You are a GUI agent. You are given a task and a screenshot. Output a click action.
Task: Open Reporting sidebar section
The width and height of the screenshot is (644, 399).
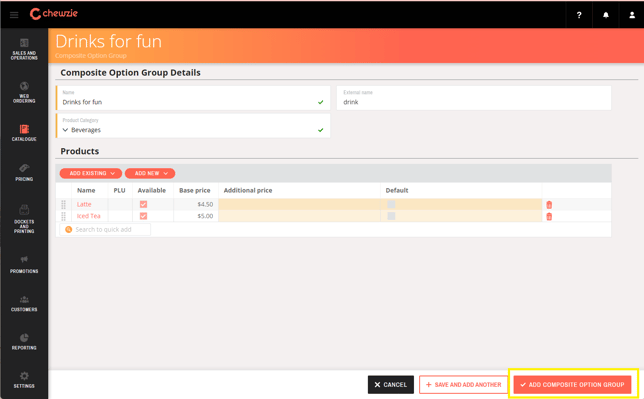(x=24, y=342)
